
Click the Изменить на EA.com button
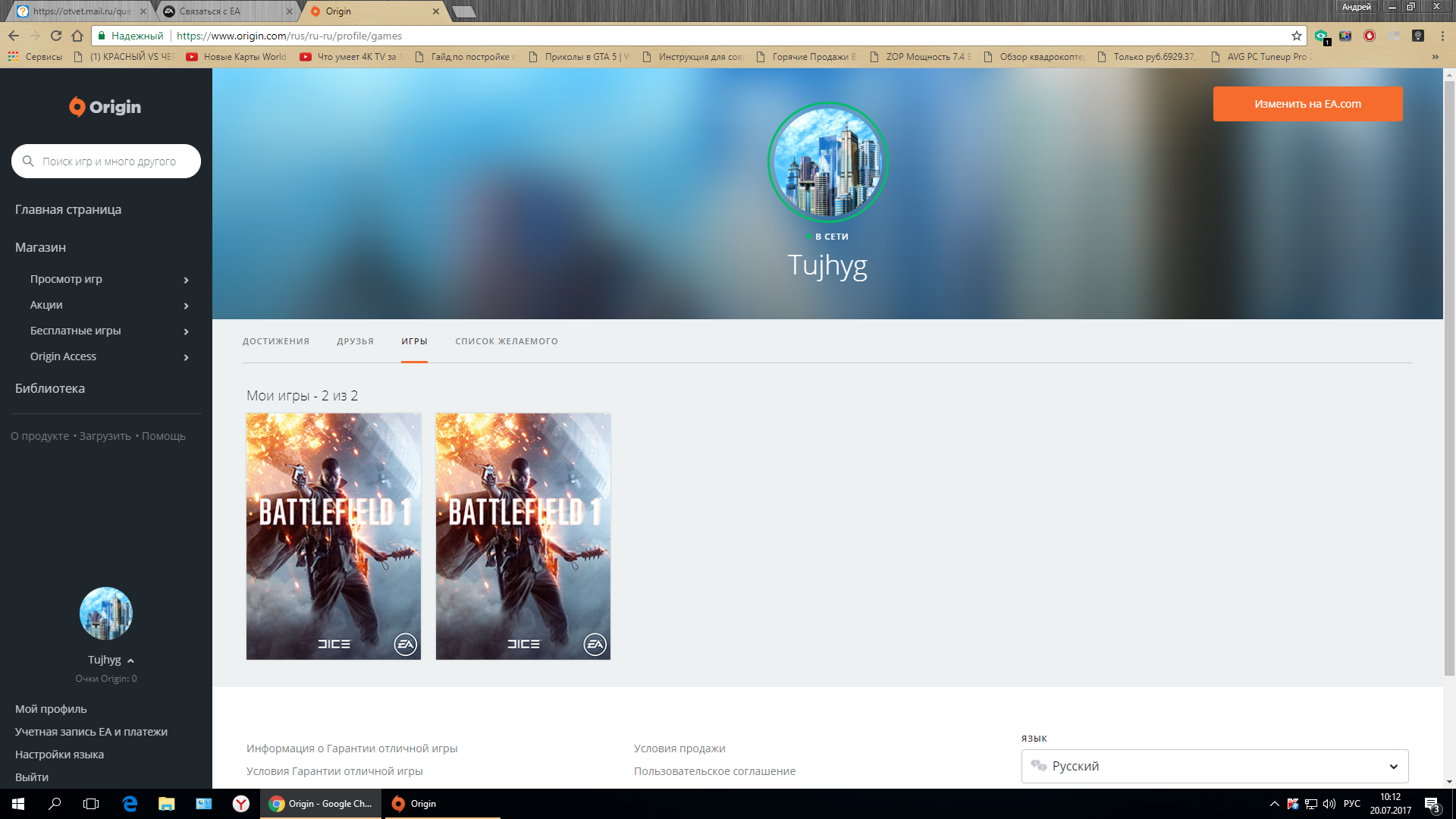click(x=1307, y=104)
